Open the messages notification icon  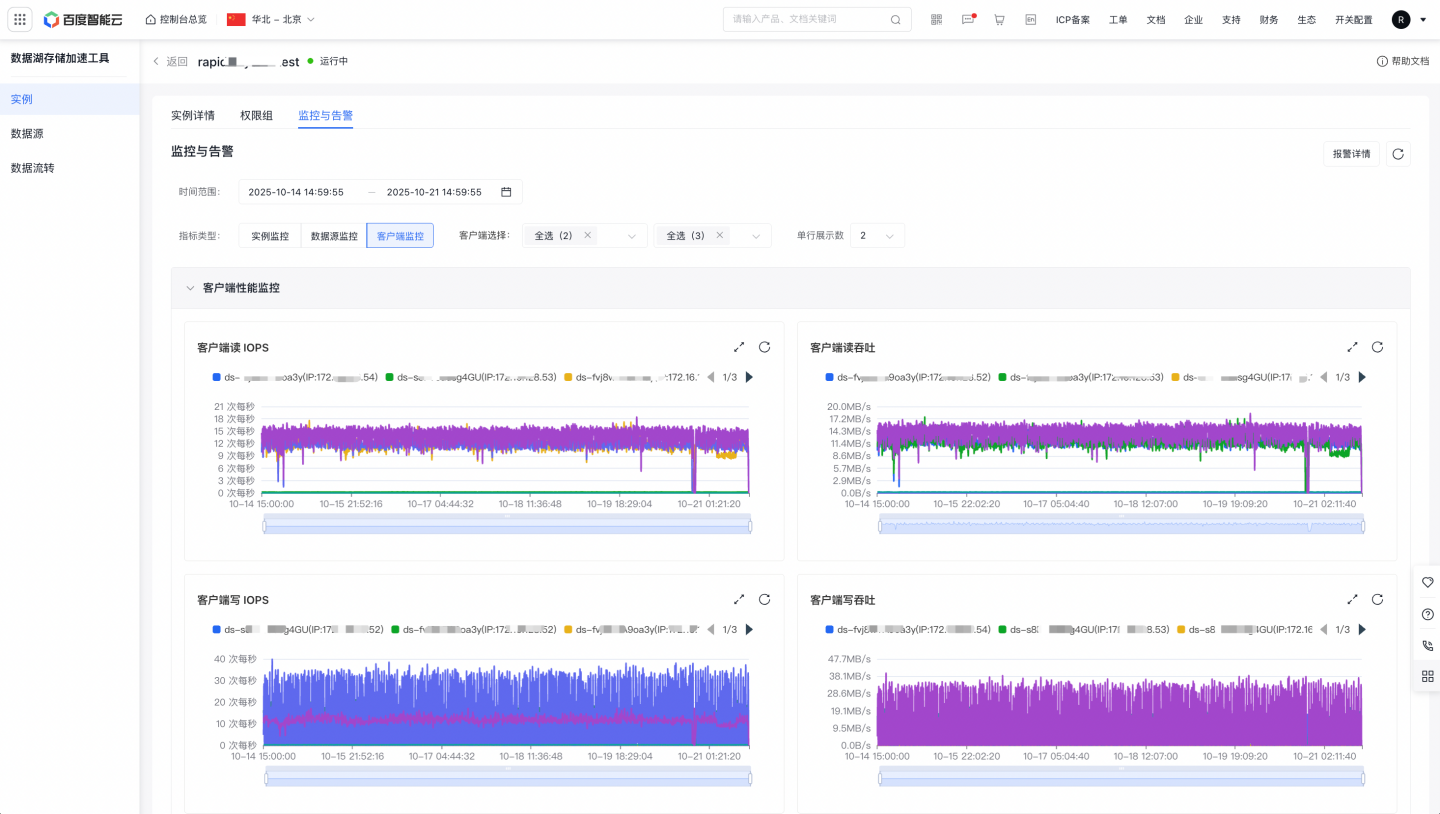click(967, 19)
